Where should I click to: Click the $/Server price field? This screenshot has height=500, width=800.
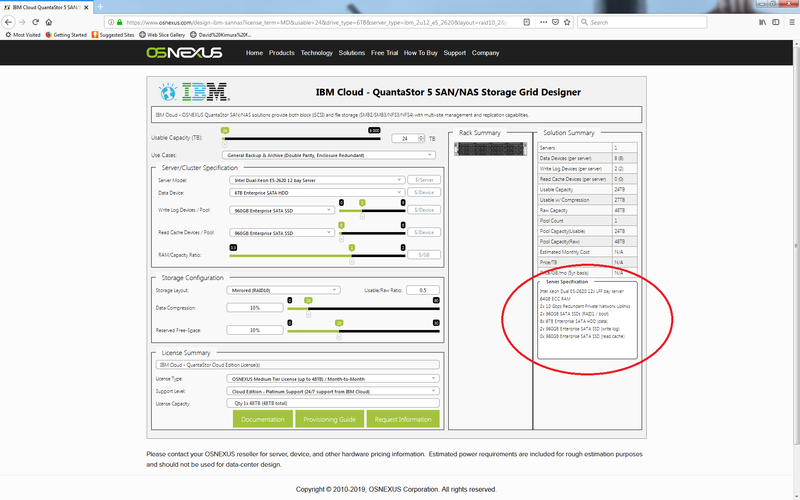(x=424, y=180)
